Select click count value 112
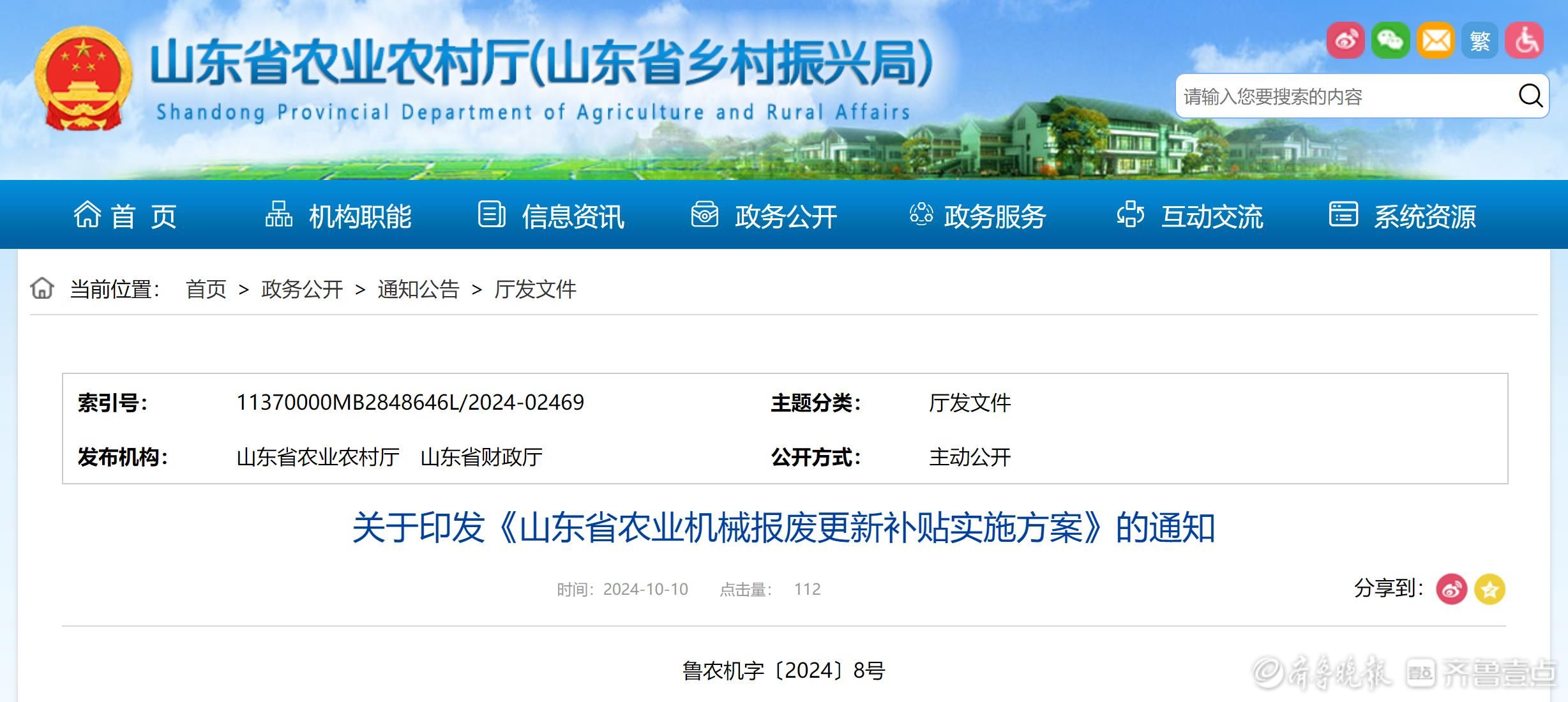The height and width of the screenshot is (702, 1568). pyautogui.click(x=807, y=589)
